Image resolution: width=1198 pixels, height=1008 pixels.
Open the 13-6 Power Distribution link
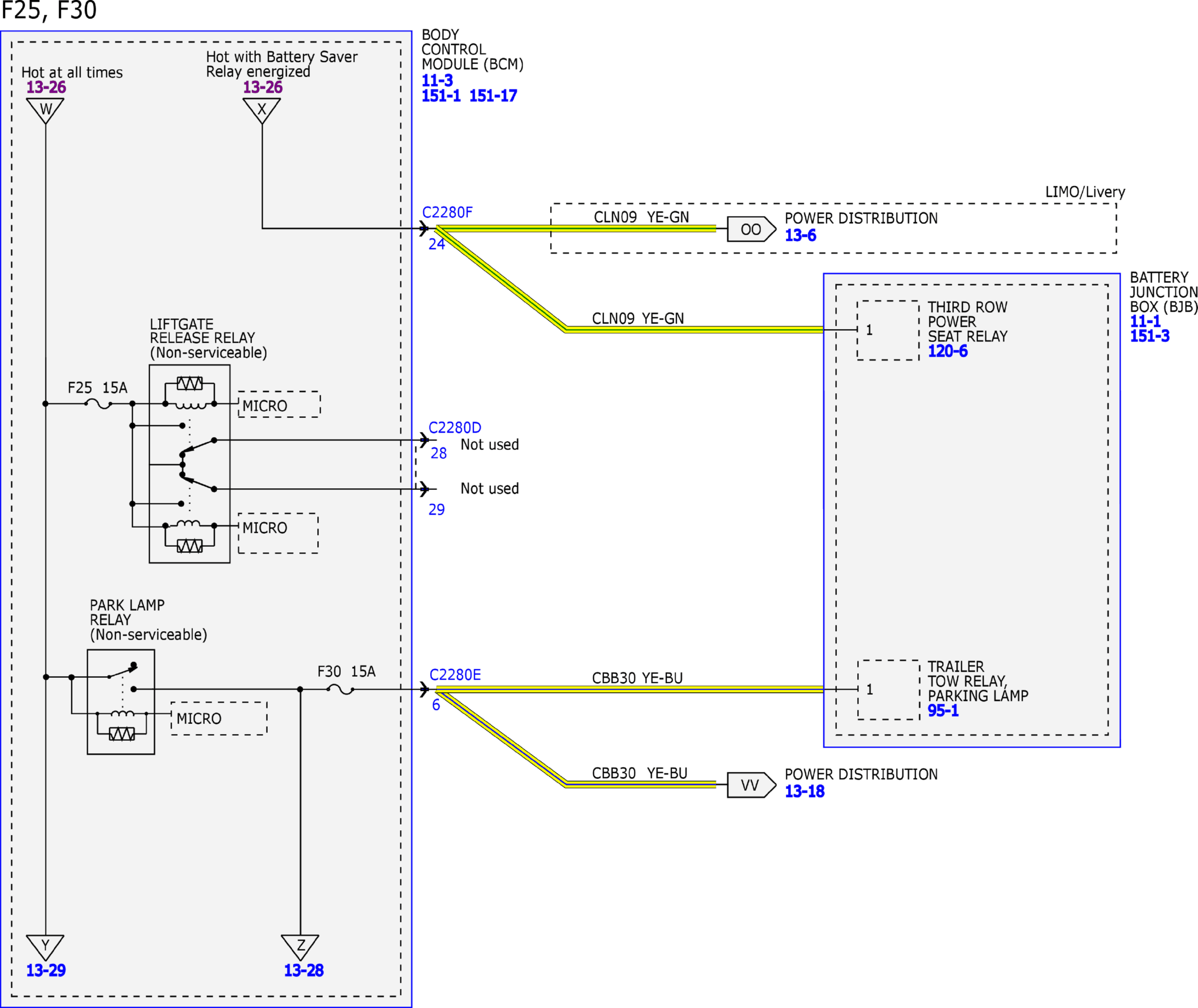(x=800, y=235)
